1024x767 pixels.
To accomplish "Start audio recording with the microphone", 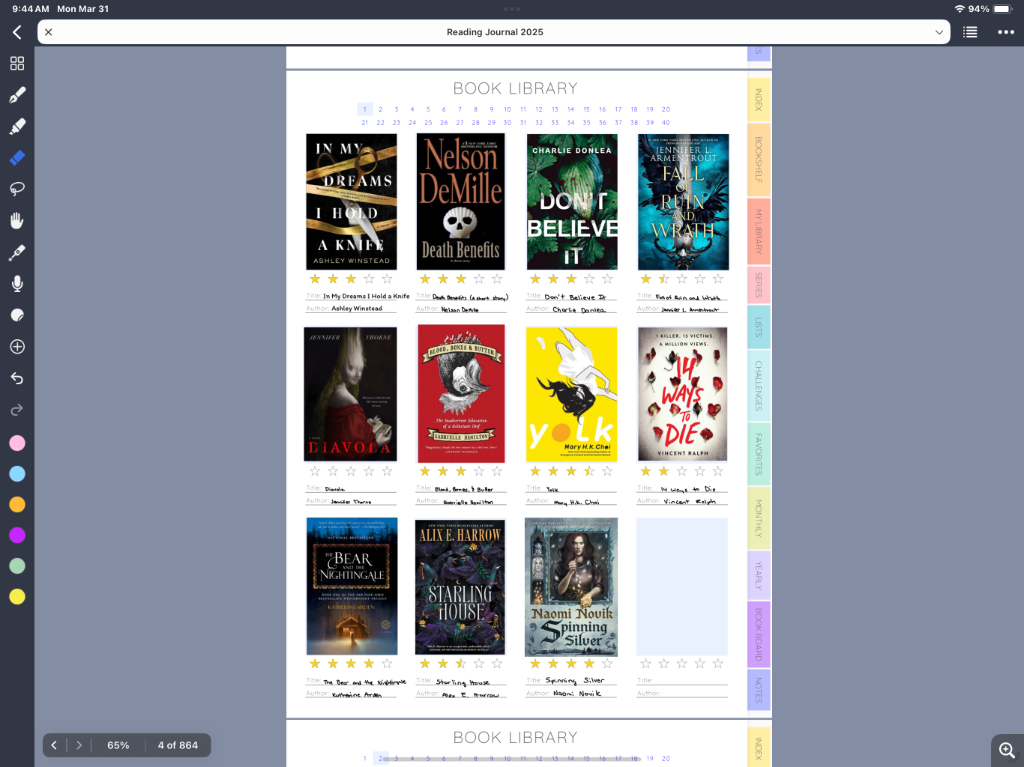I will [x=17, y=284].
